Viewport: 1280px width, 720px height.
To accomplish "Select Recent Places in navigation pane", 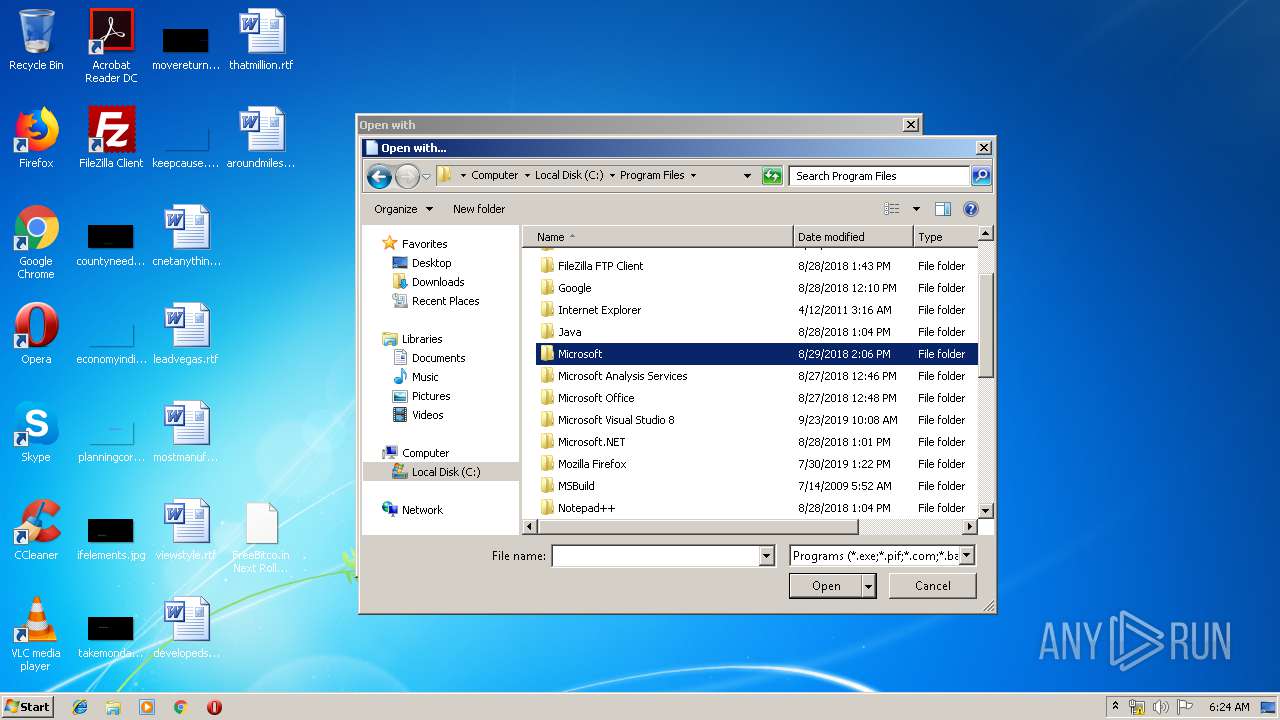I will pyautogui.click(x=445, y=301).
